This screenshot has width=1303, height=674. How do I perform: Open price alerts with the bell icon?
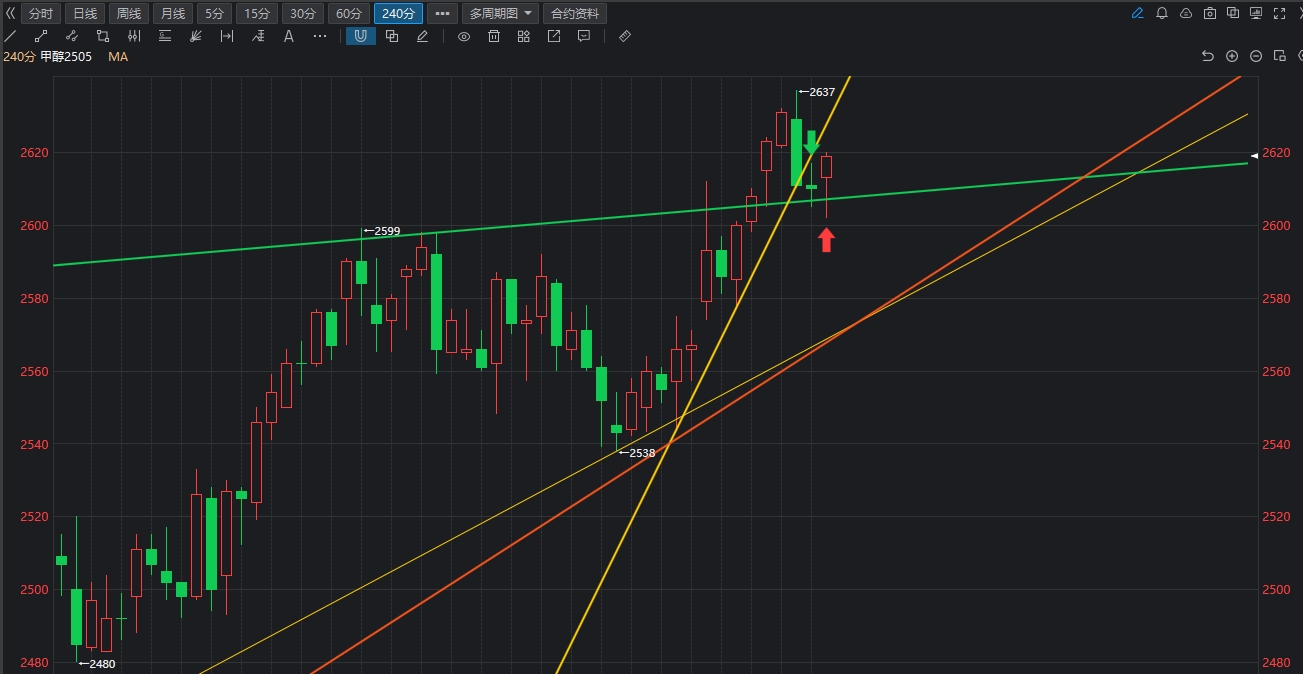pos(1162,13)
